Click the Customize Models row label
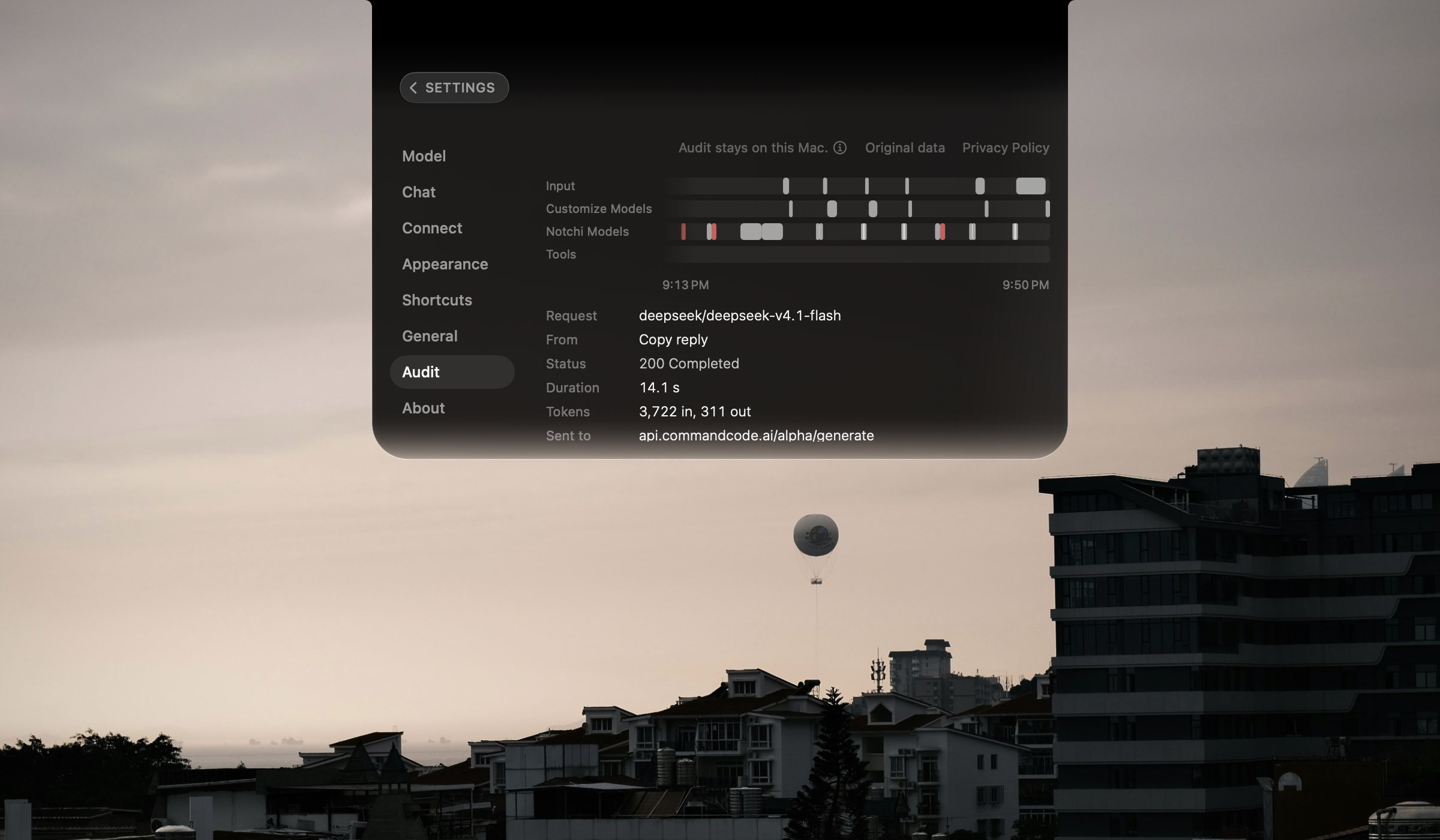Viewport: 1440px width, 840px height. click(x=599, y=209)
